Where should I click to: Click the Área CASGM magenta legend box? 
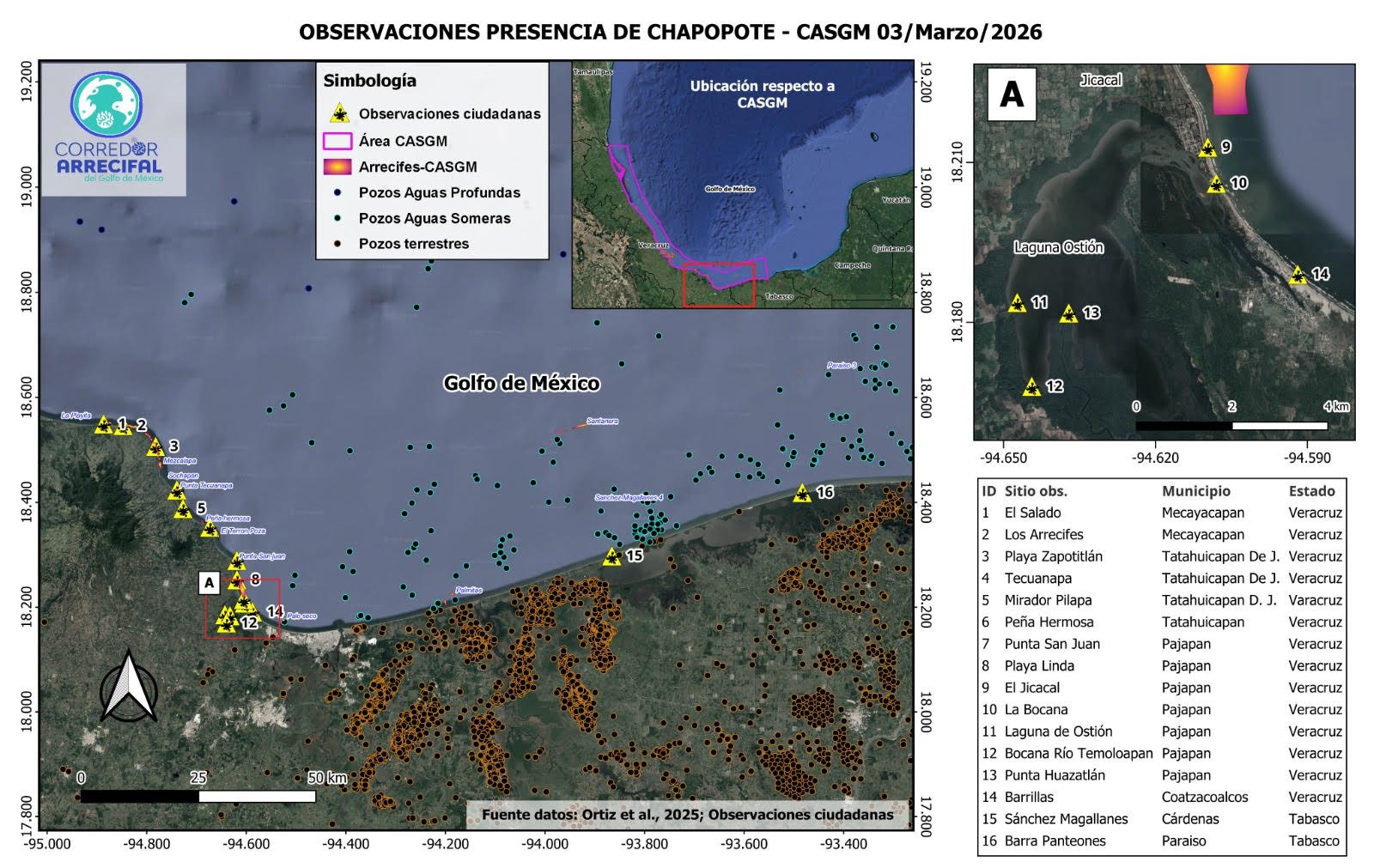(337, 141)
